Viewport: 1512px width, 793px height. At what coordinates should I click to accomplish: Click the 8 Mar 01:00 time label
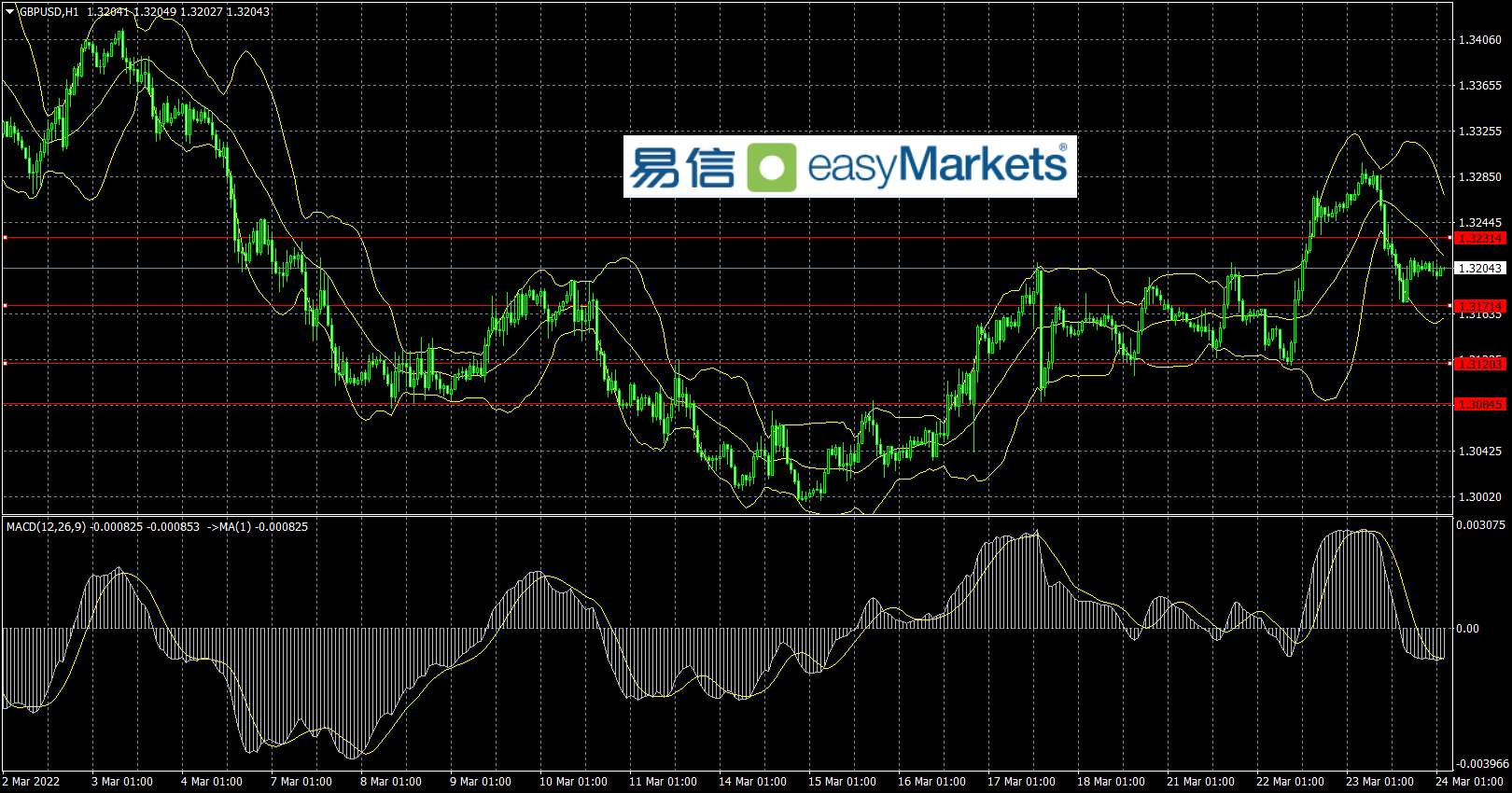[x=391, y=782]
